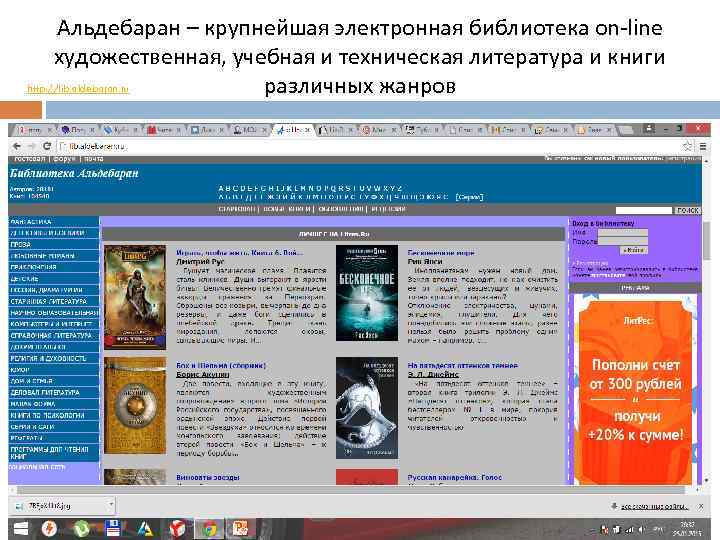Reload the page with the refresh icon

[x=47, y=146]
